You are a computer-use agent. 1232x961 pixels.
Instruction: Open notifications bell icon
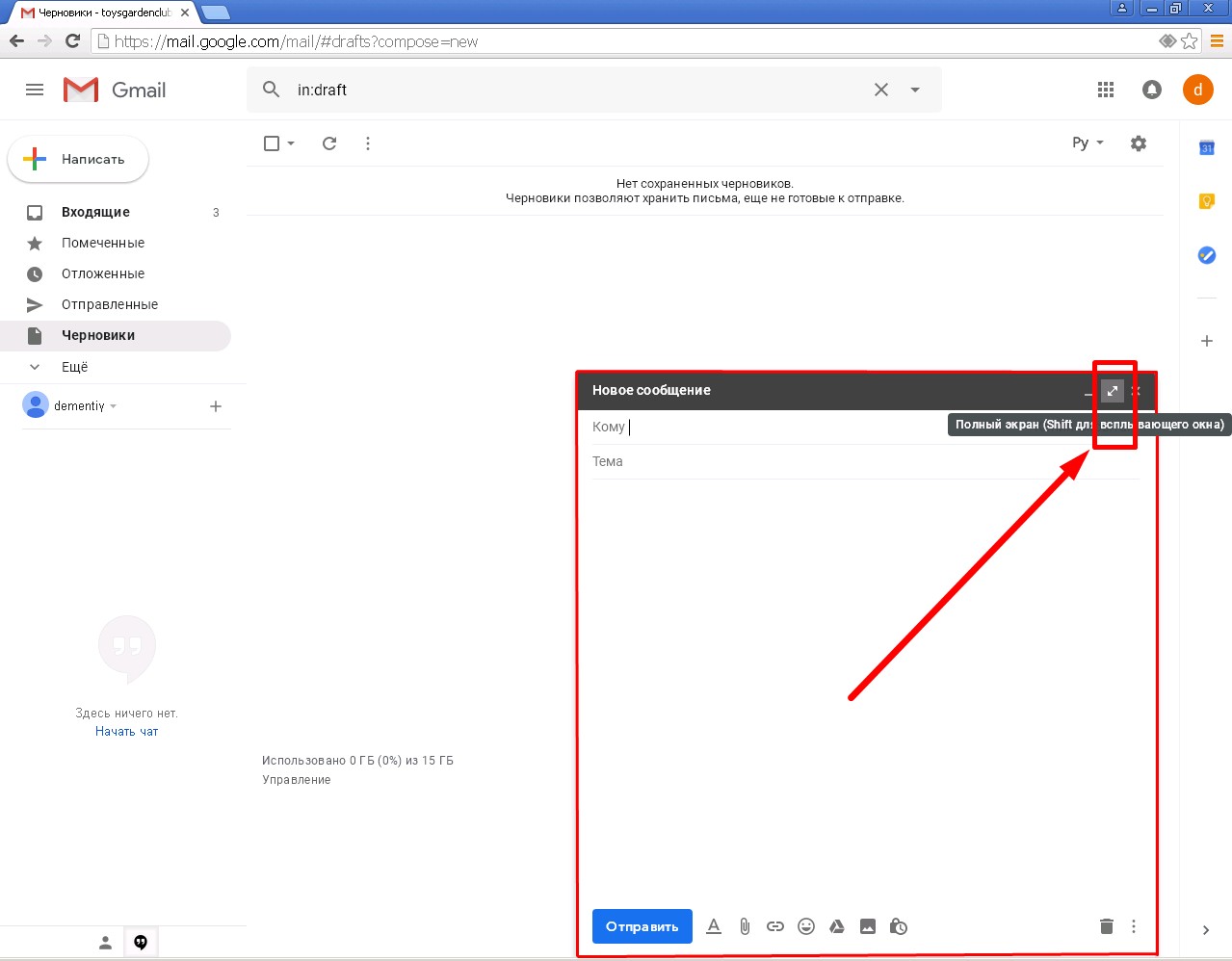[1152, 90]
